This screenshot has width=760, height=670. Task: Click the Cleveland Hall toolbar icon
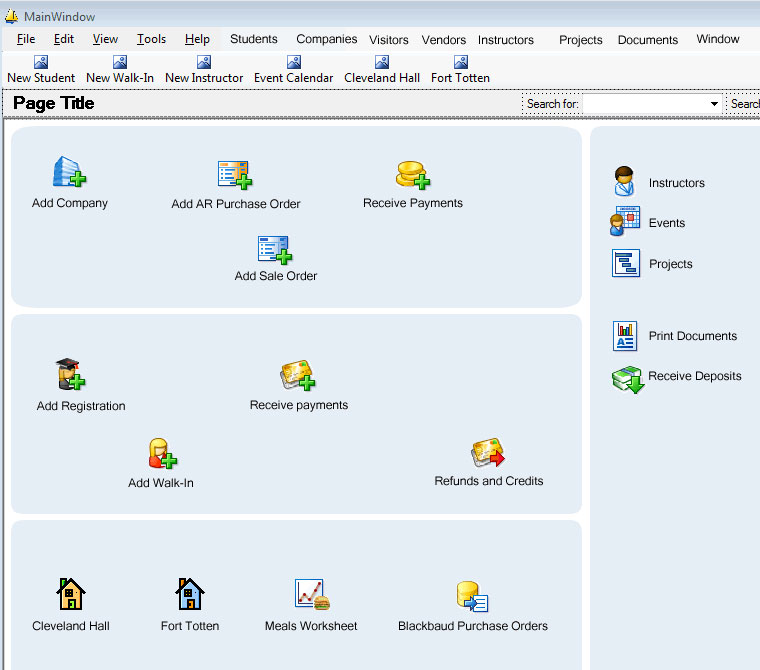pos(382,62)
